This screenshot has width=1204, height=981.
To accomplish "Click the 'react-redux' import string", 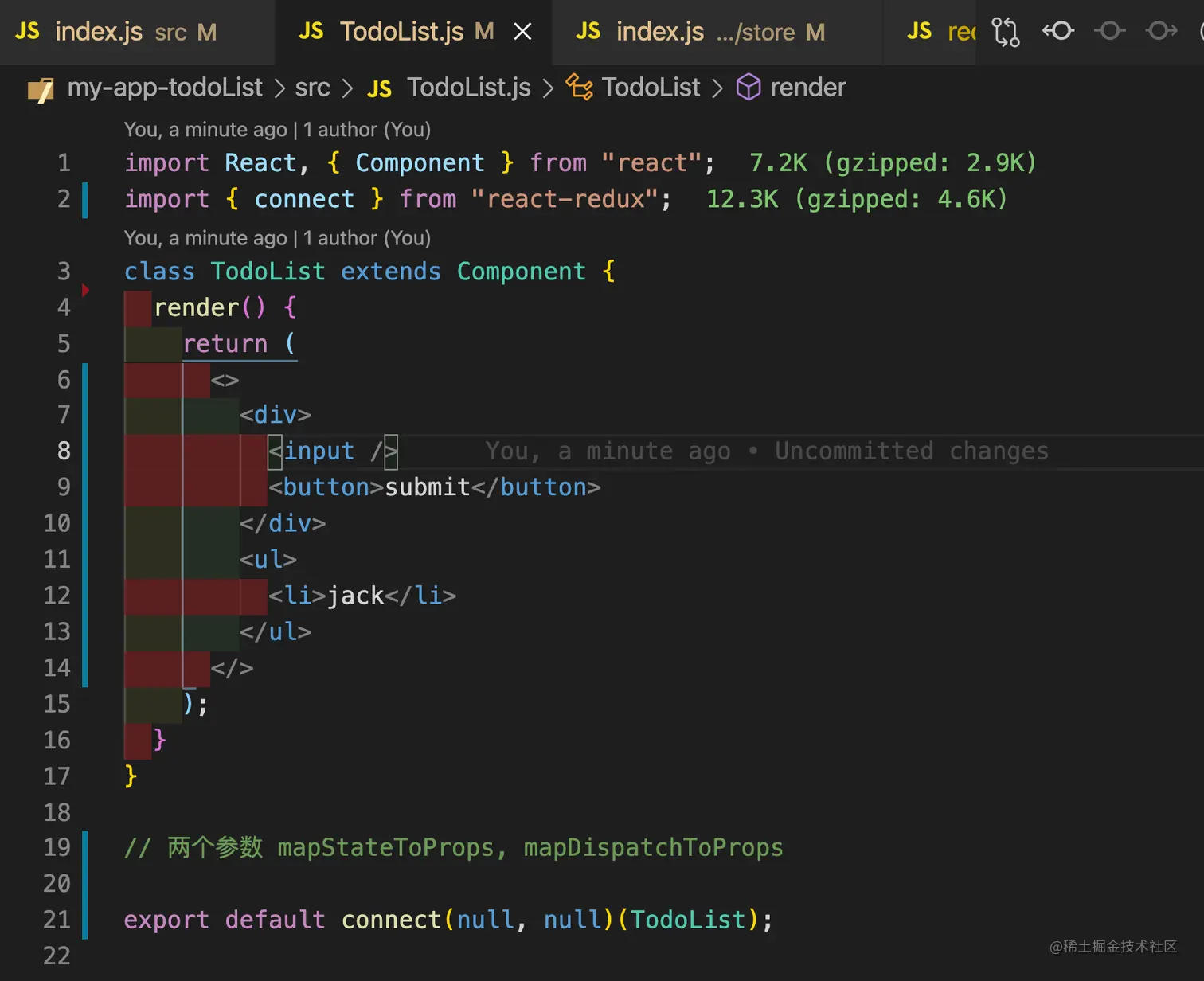I will tap(564, 198).
